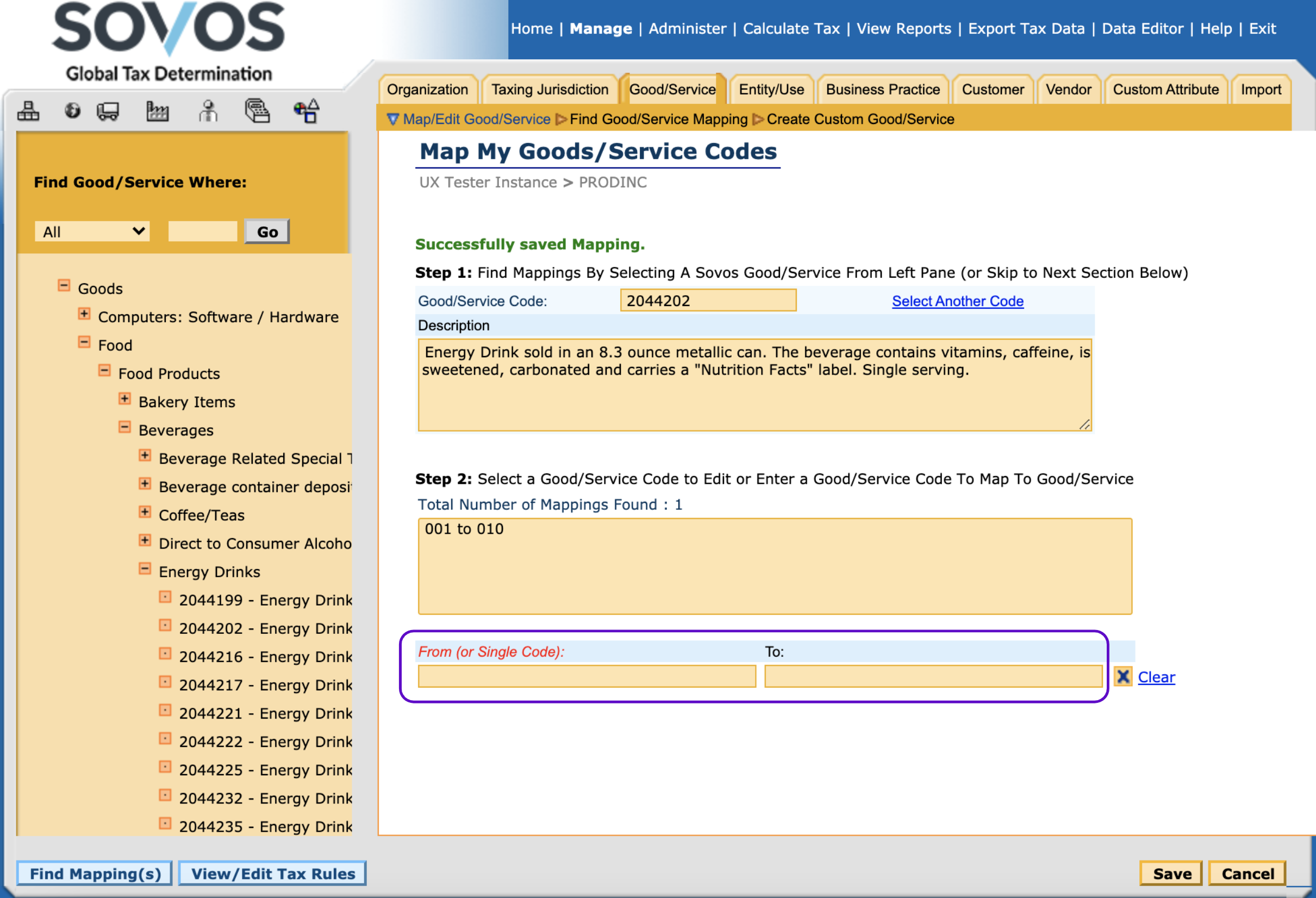Click the factory building icon
Image resolution: width=1316 pixels, height=898 pixels.
pos(157,111)
